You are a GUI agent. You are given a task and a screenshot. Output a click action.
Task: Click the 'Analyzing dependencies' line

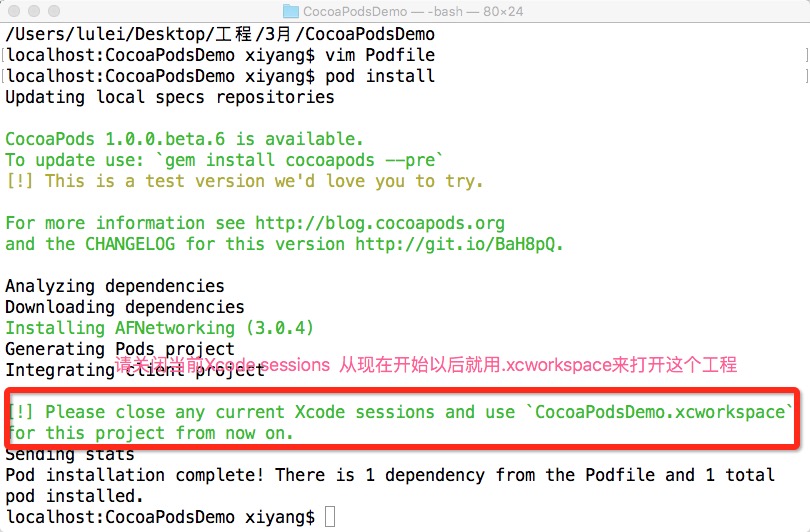[x=115, y=286]
